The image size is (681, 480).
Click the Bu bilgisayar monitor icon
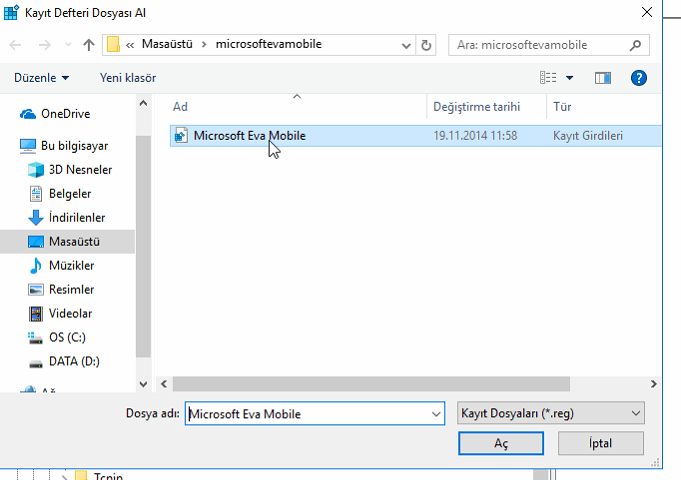tap(28, 146)
